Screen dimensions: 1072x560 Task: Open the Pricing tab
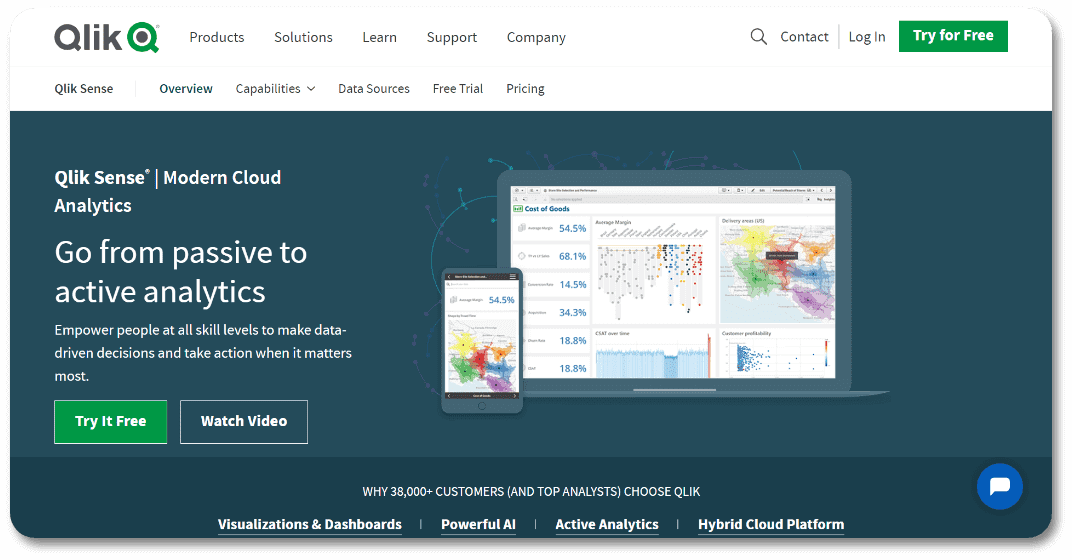(x=525, y=89)
